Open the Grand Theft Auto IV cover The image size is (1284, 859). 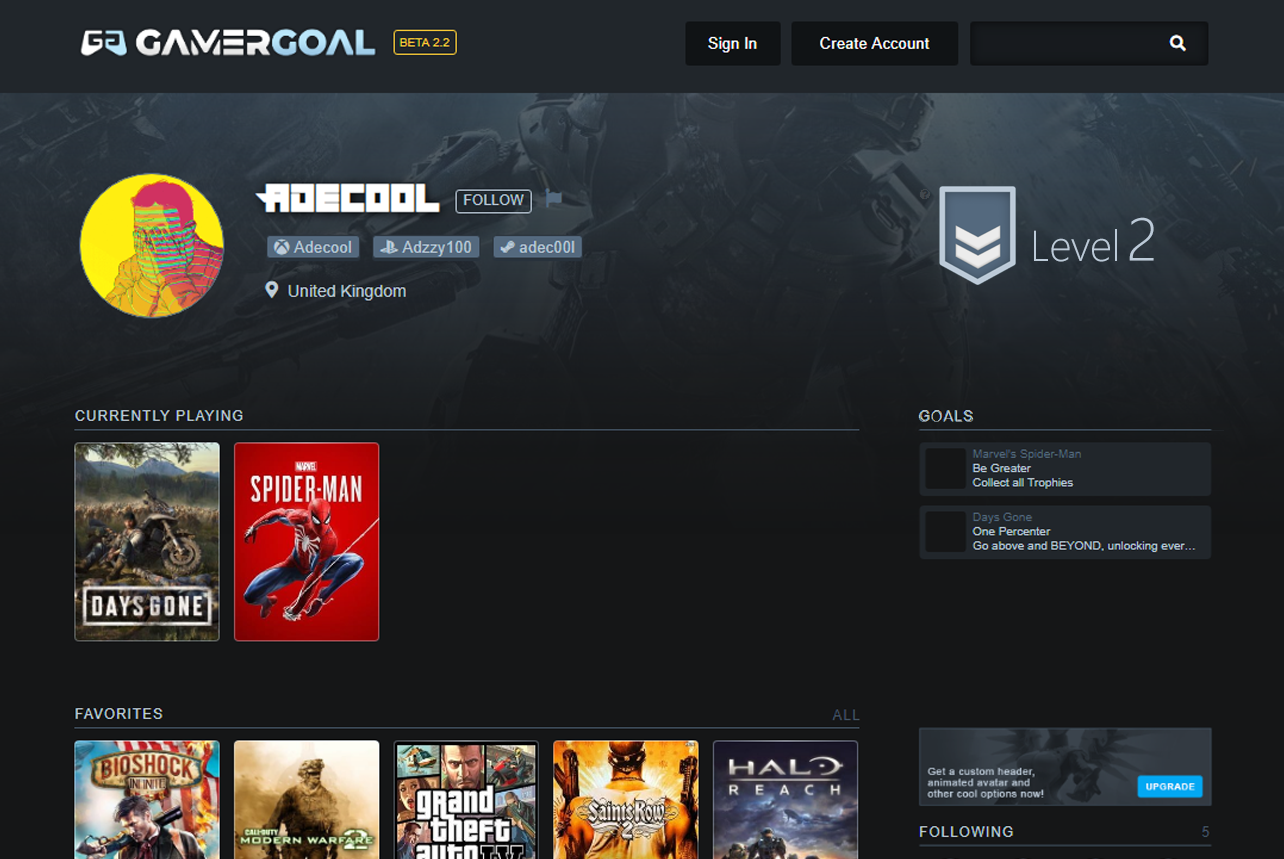[466, 799]
